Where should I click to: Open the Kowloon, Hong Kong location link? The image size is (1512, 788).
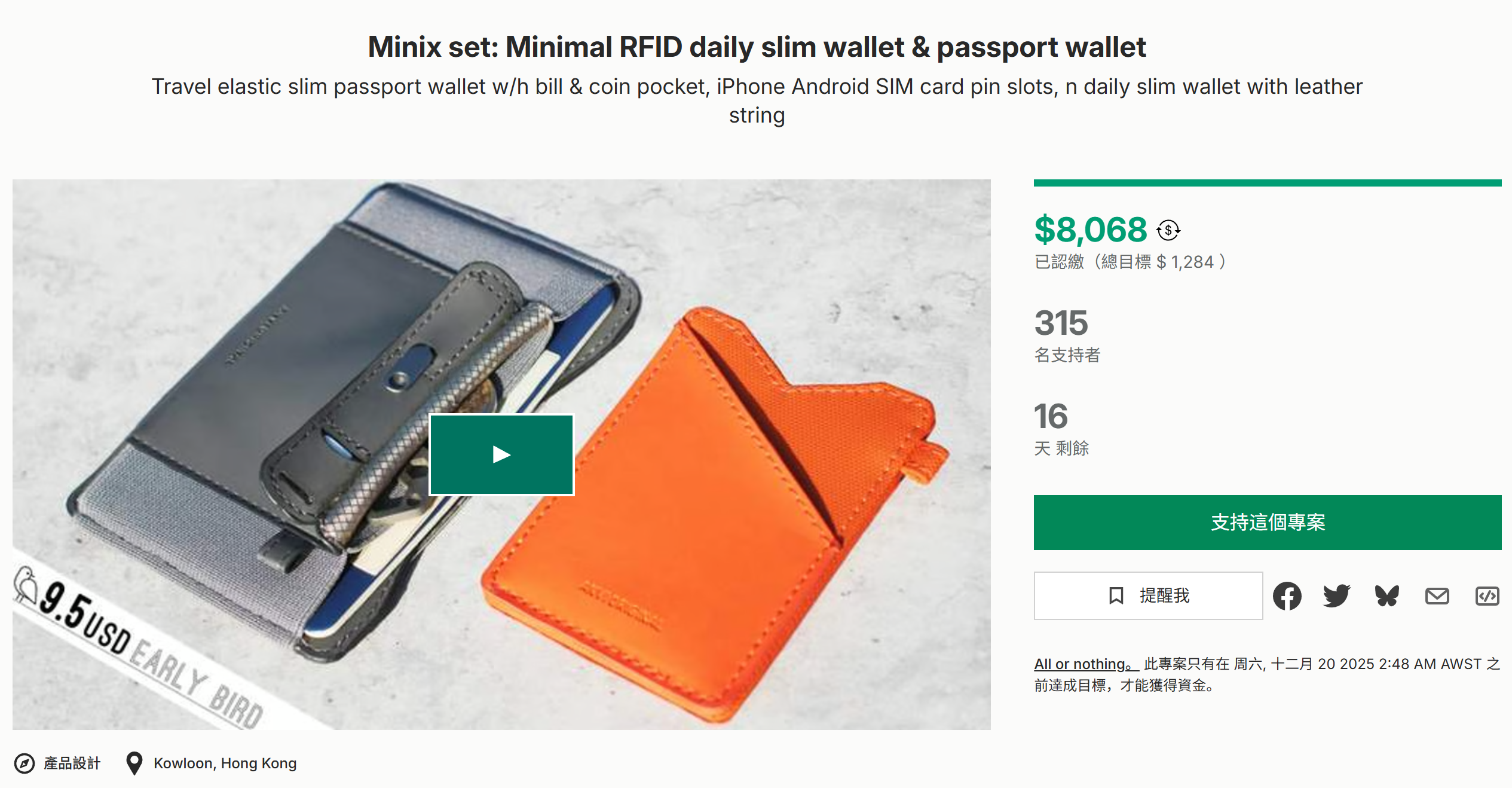click(225, 763)
